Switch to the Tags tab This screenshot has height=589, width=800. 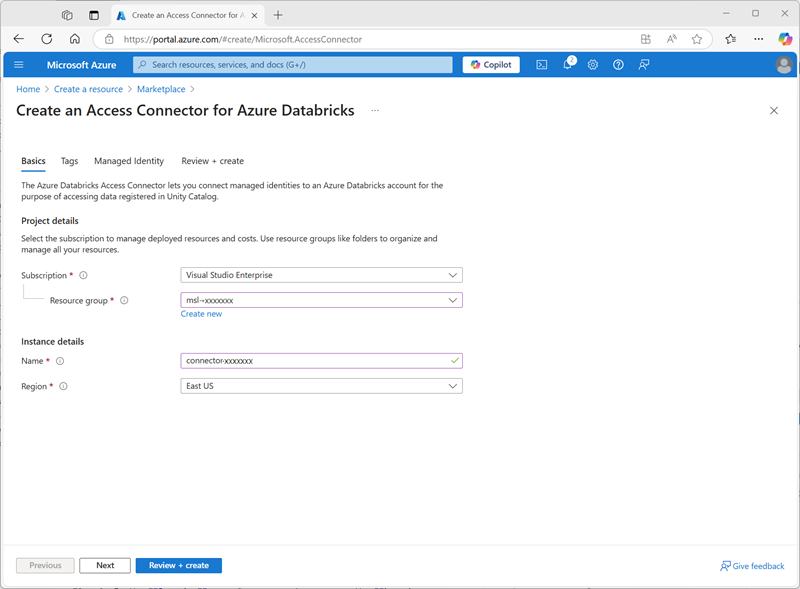(x=69, y=161)
